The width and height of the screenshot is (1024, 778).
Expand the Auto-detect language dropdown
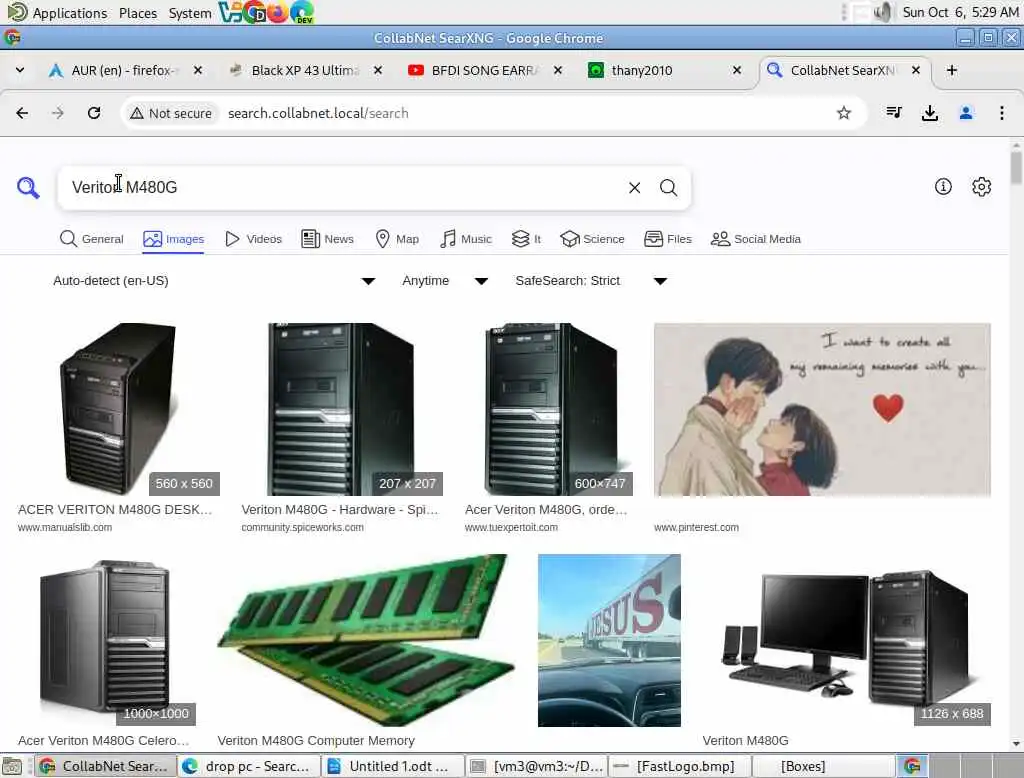click(x=214, y=281)
